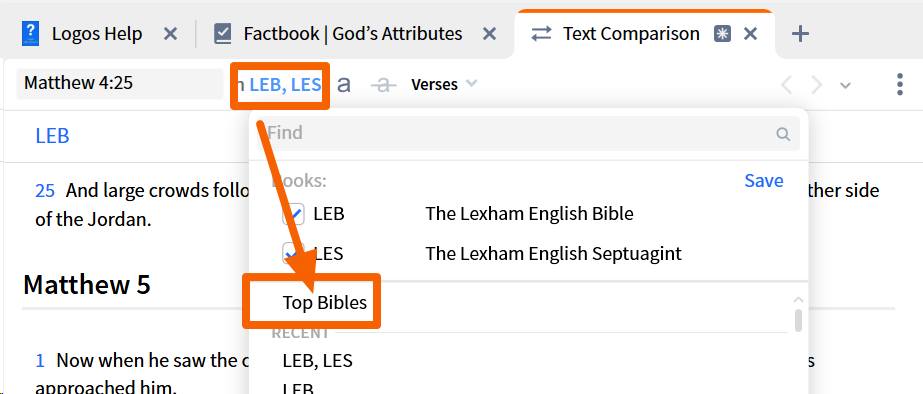Uncheck the LEB Lexham English Bible checkbox

click(x=294, y=214)
